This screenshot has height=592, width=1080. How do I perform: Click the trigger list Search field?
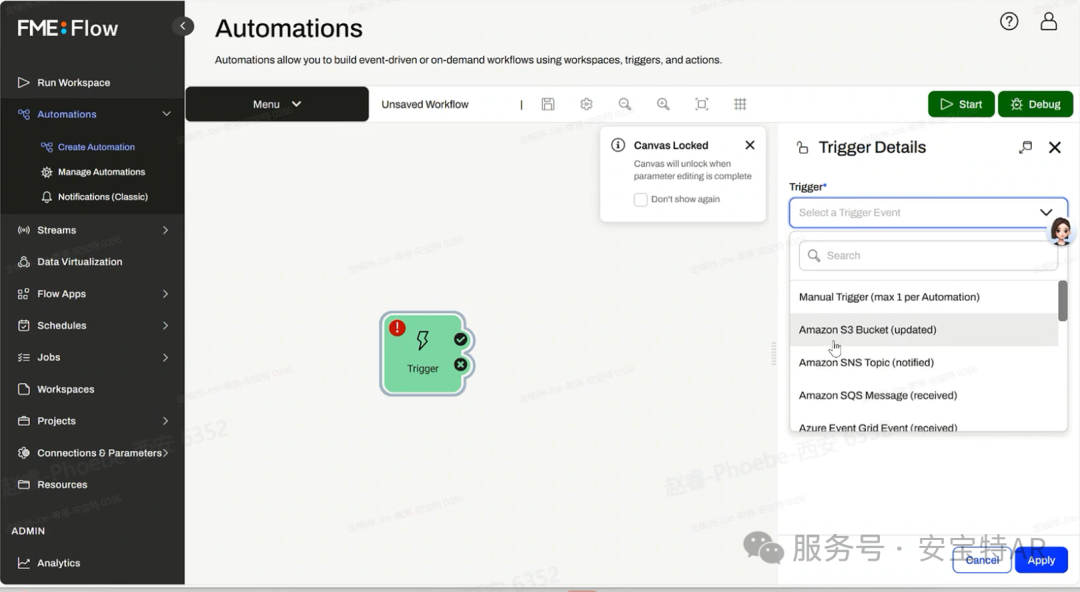click(x=928, y=256)
